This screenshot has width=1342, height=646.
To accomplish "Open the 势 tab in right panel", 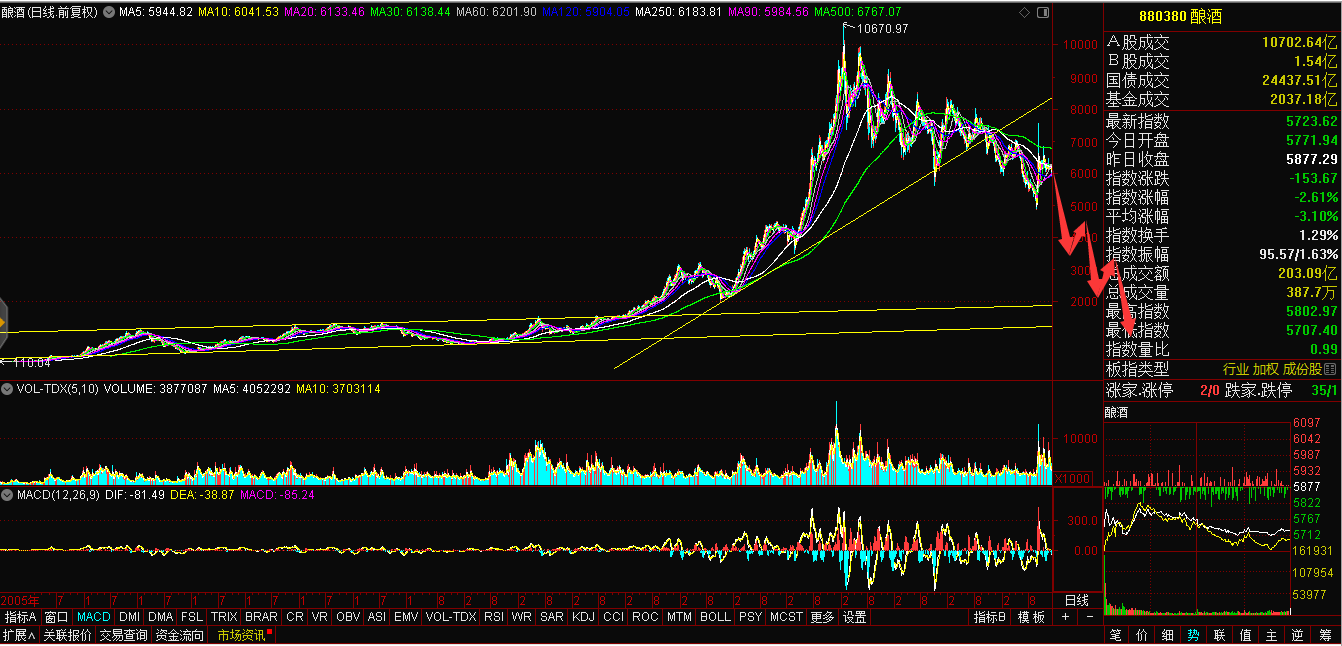I will pos(1193,635).
